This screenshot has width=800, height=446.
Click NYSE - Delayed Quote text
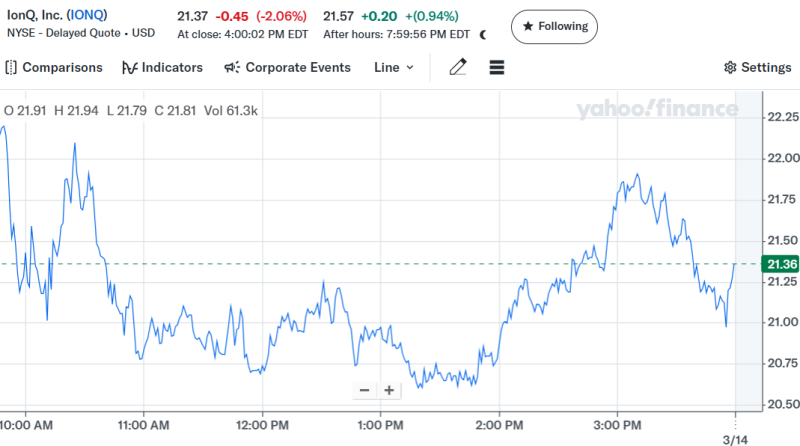[64, 33]
